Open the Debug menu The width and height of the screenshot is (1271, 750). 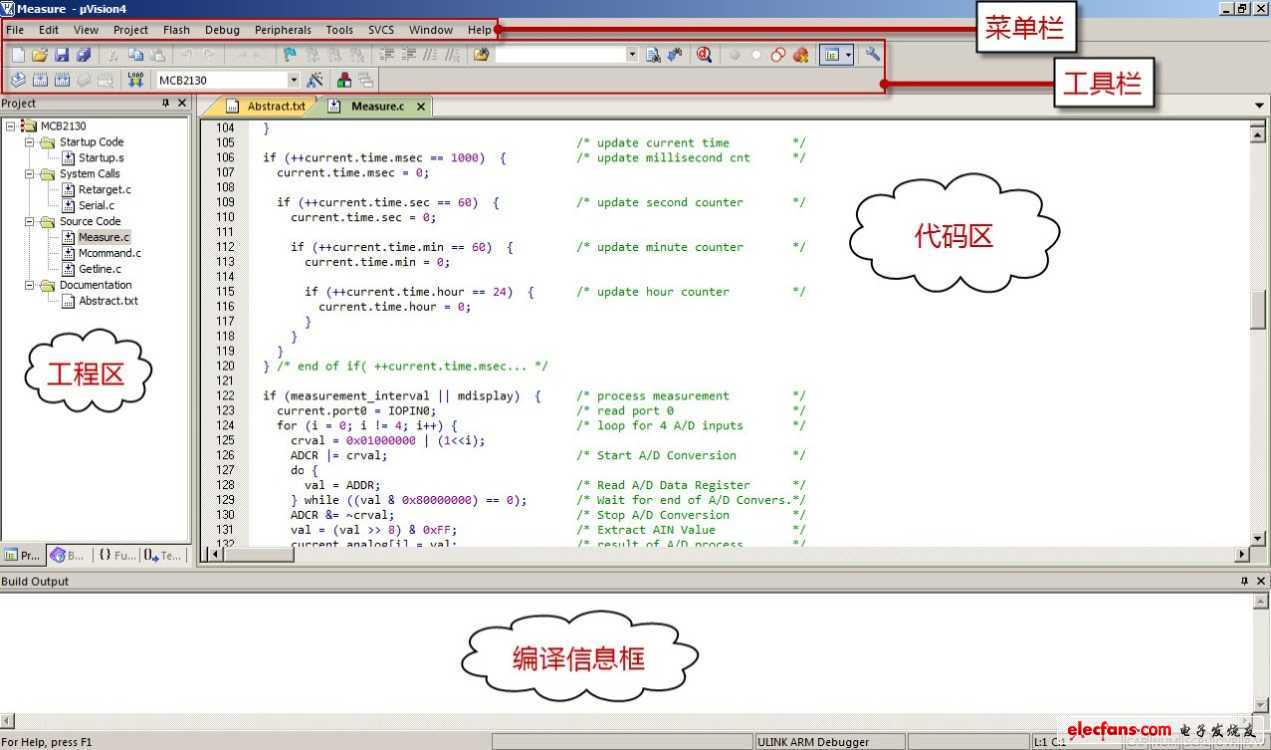pos(222,30)
